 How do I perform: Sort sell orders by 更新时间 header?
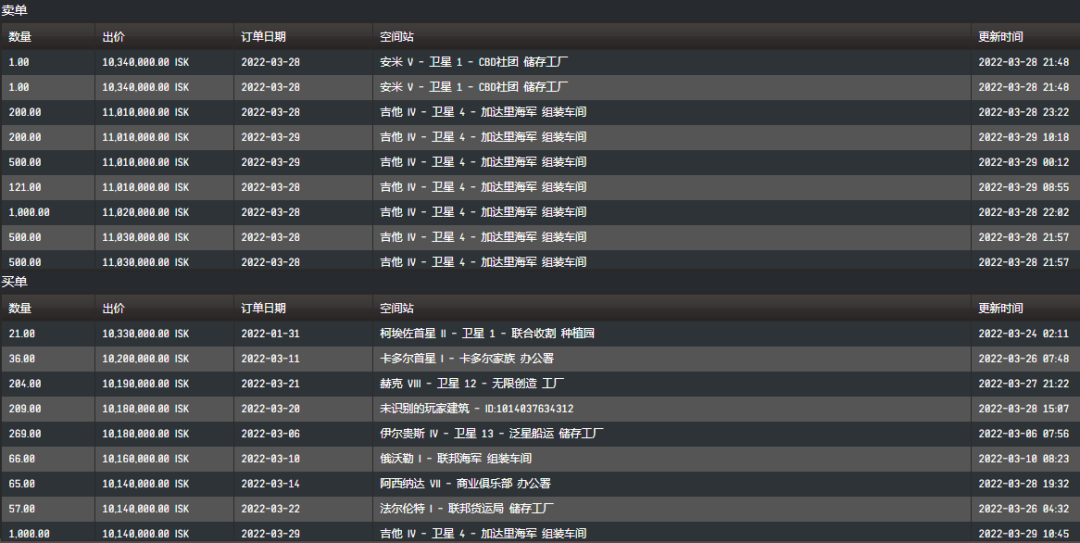point(1000,37)
